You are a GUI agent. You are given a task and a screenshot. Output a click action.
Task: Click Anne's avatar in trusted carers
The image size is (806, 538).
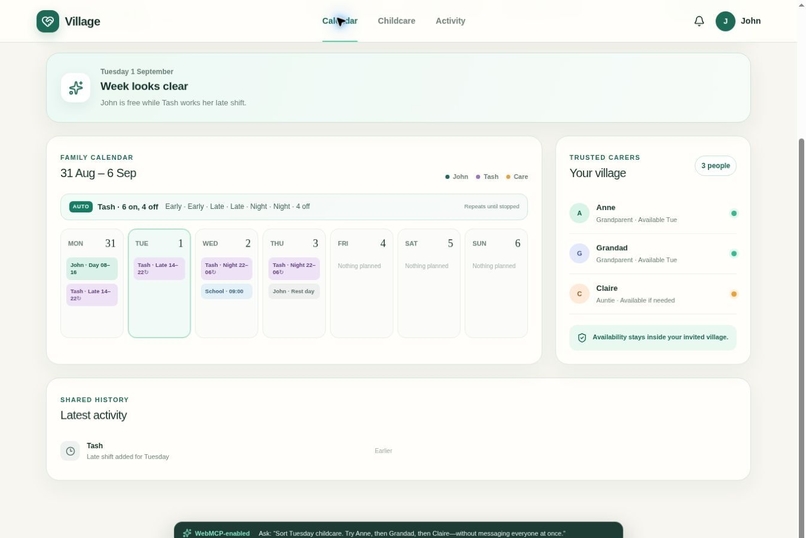tap(579, 213)
